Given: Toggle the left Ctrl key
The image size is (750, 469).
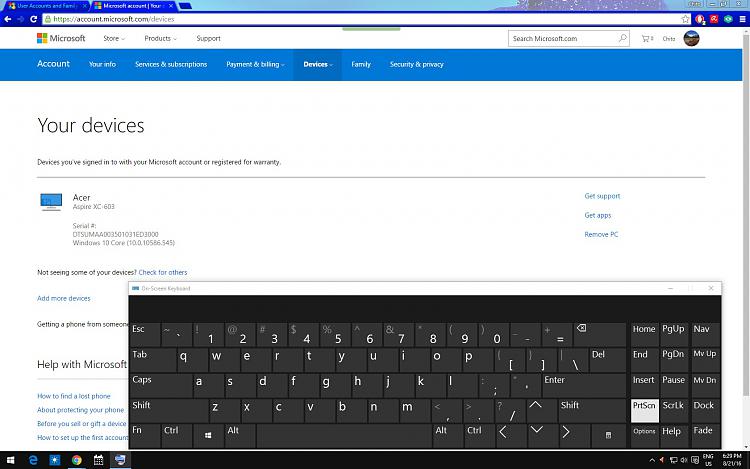Looking at the screenshot, I should (176, 436).
